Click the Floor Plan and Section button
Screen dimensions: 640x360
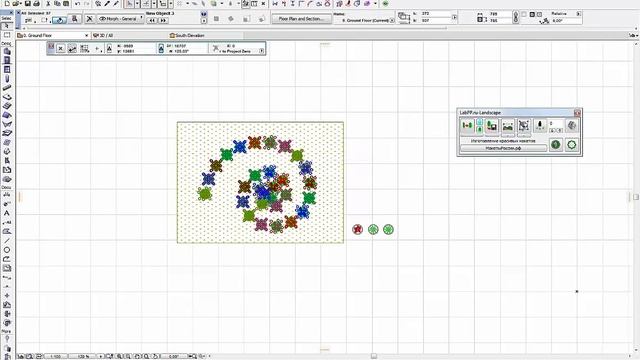tap(301, 19)
